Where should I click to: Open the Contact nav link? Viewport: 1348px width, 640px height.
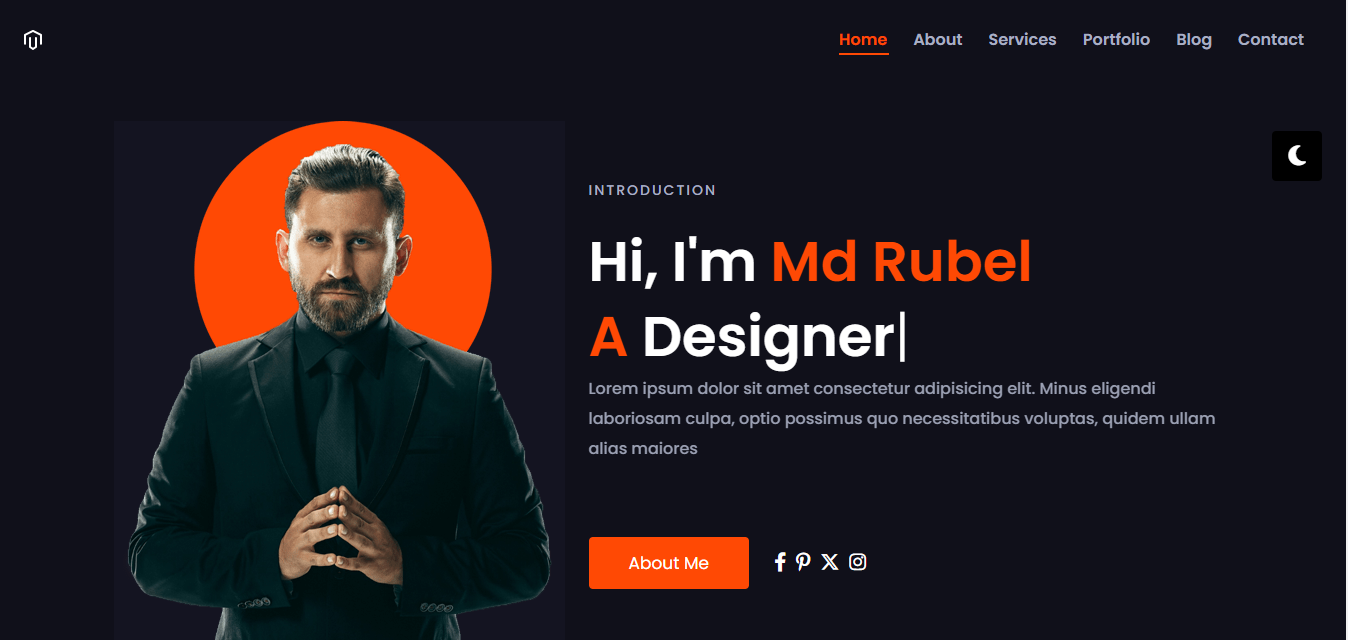click(1270, 40)
